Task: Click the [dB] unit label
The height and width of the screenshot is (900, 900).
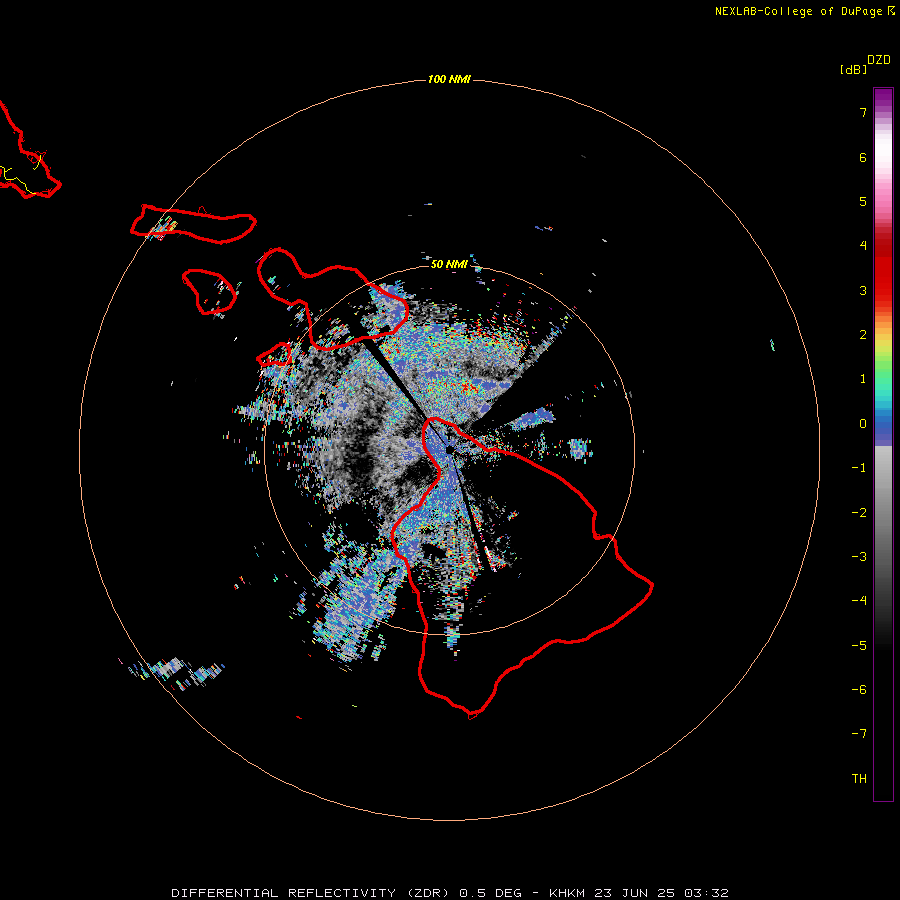Action: click(854, 69)
